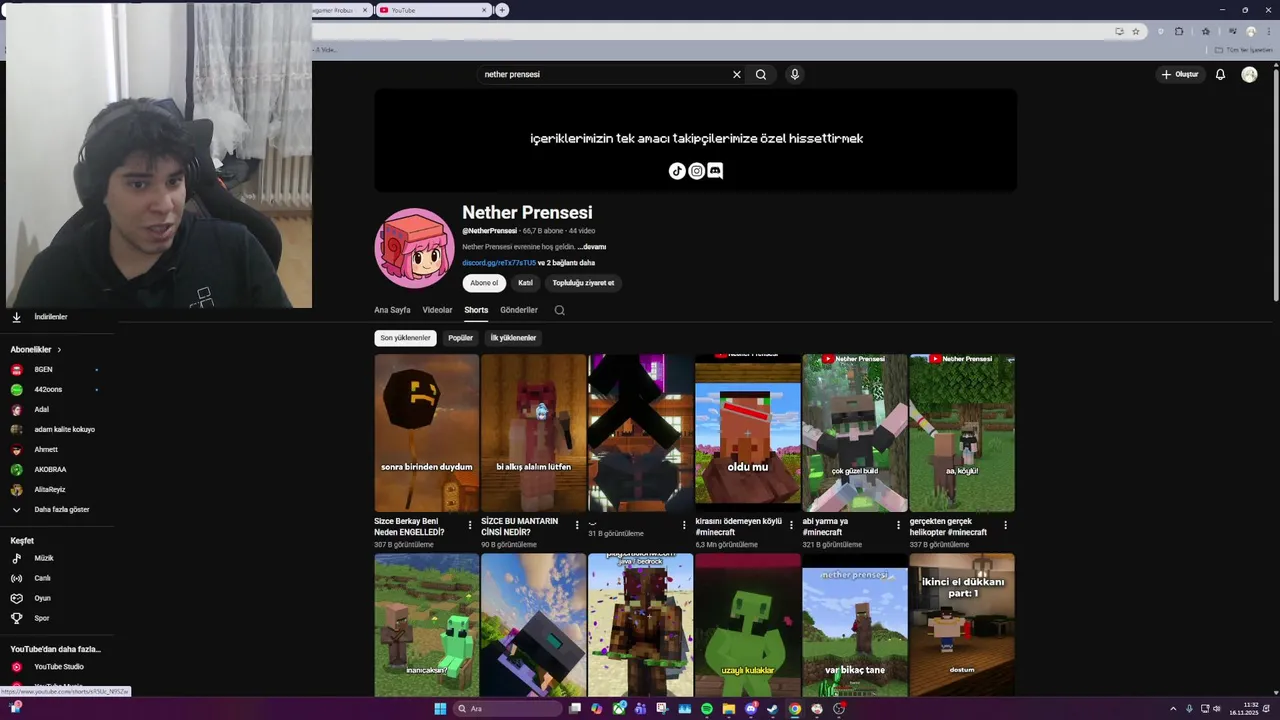Open the "uzaylı kulaklar" short thumbnail
This screenshot has height=720, width=1280.
click(748, 625)
